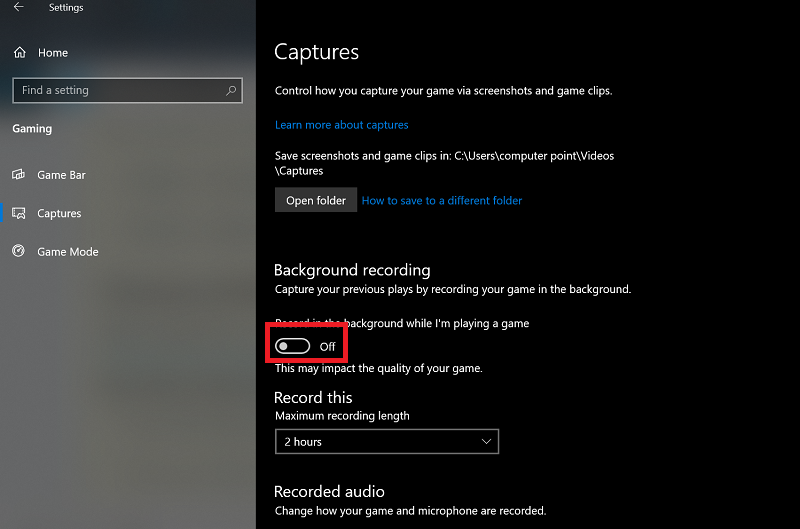This screenshot has height=529, width=800.
Task: Open the captures folder button
Action: [x=316, y=200]
